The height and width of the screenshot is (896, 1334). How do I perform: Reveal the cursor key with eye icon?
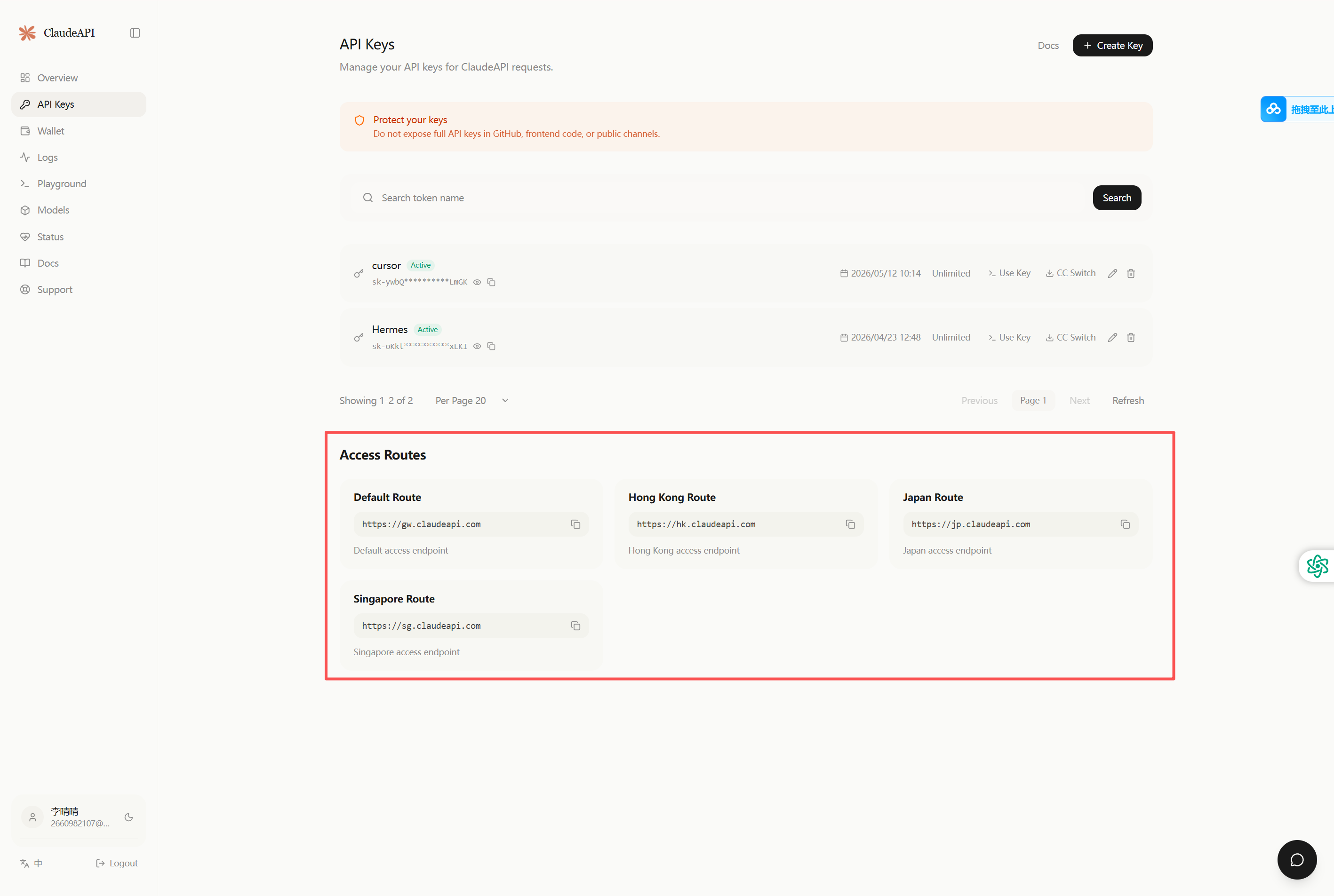click(x=477, y=282)
